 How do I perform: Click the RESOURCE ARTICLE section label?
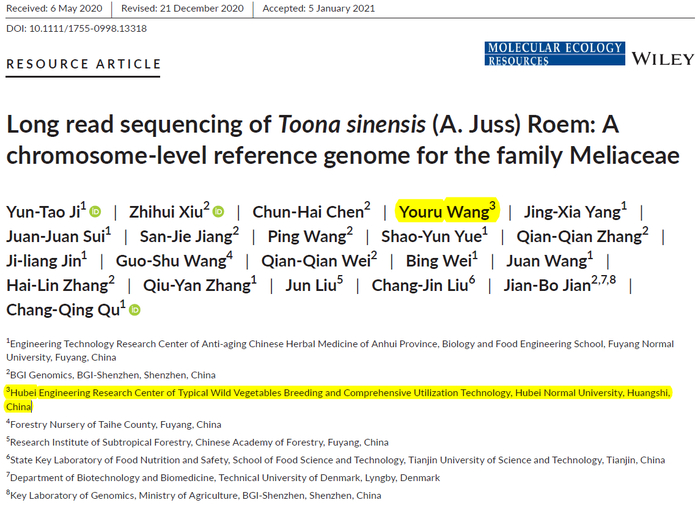pos(84,65)
